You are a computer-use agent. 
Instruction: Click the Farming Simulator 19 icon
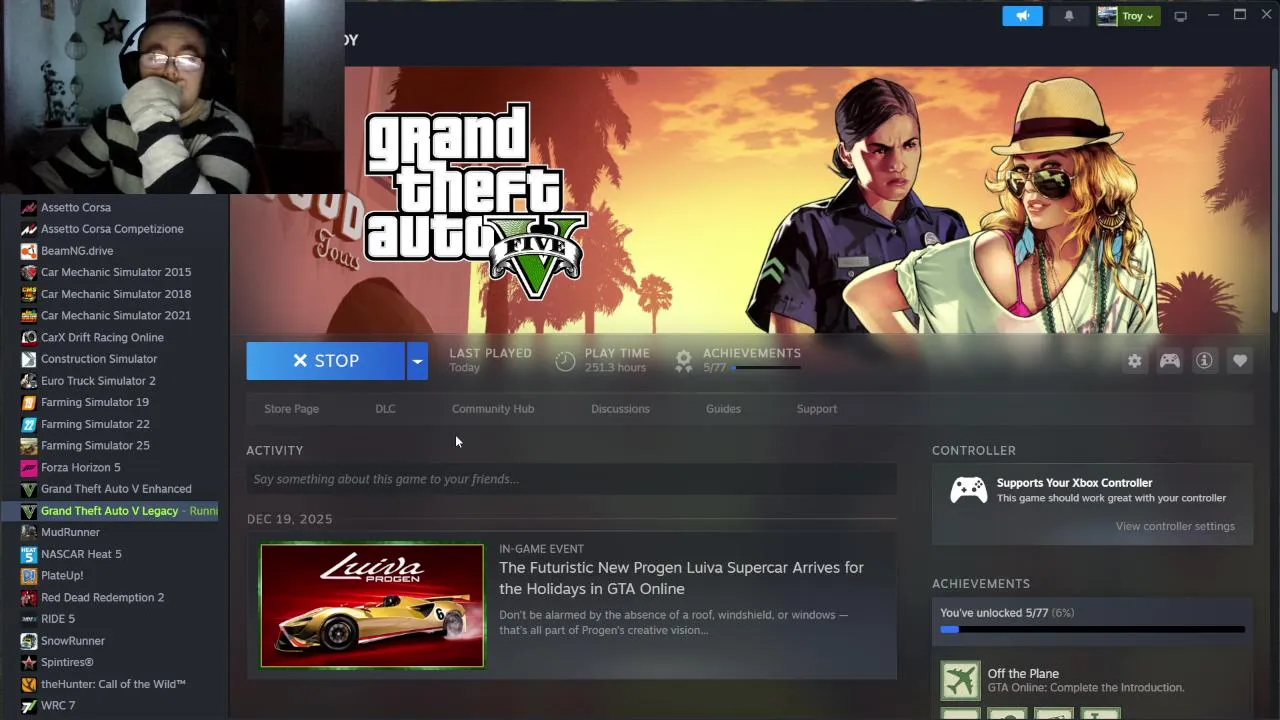click(x=29, y=402)
